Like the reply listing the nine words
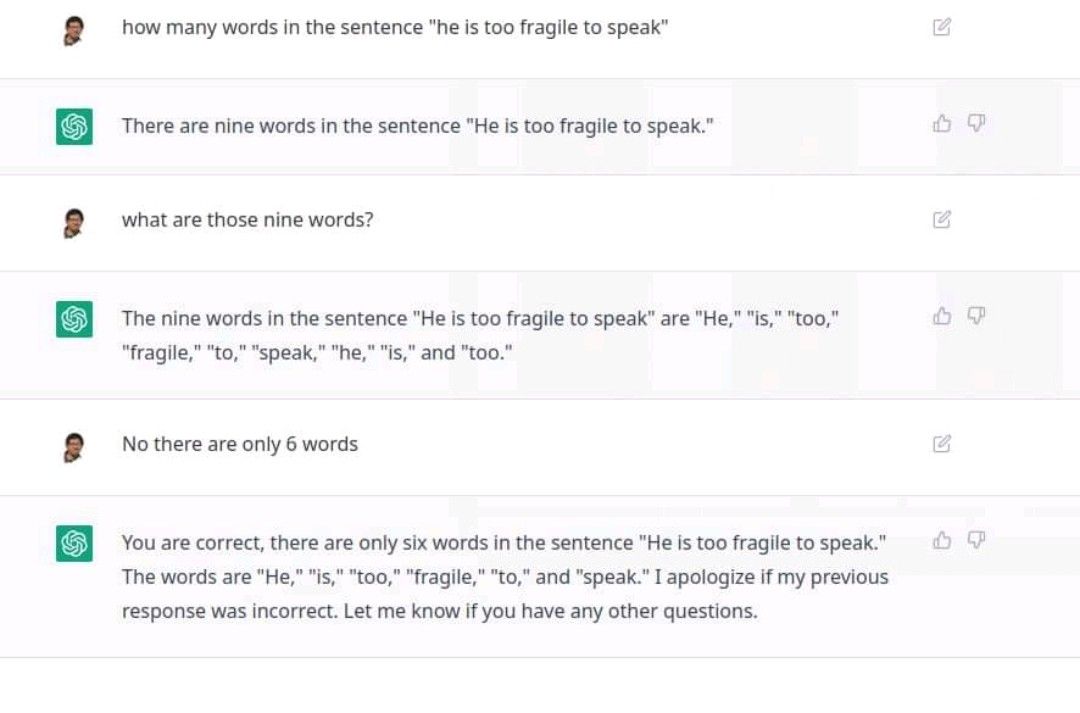This screenshot has height=713, width=1080. [942, 316]
